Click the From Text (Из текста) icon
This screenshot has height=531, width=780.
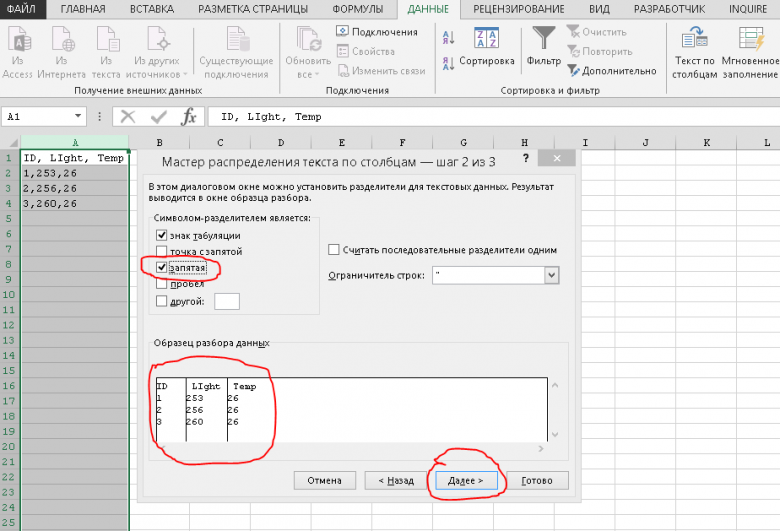pyautogui.click(x=106, y=39)
